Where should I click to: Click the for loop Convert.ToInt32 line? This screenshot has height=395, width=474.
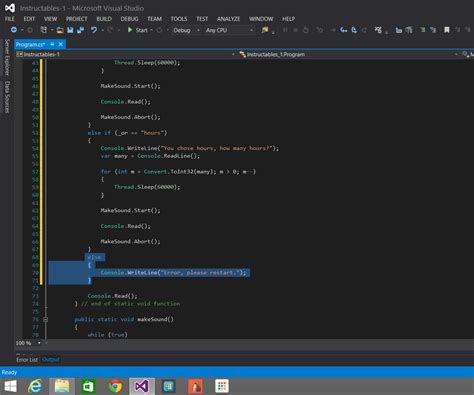click(x=178, y=172)
